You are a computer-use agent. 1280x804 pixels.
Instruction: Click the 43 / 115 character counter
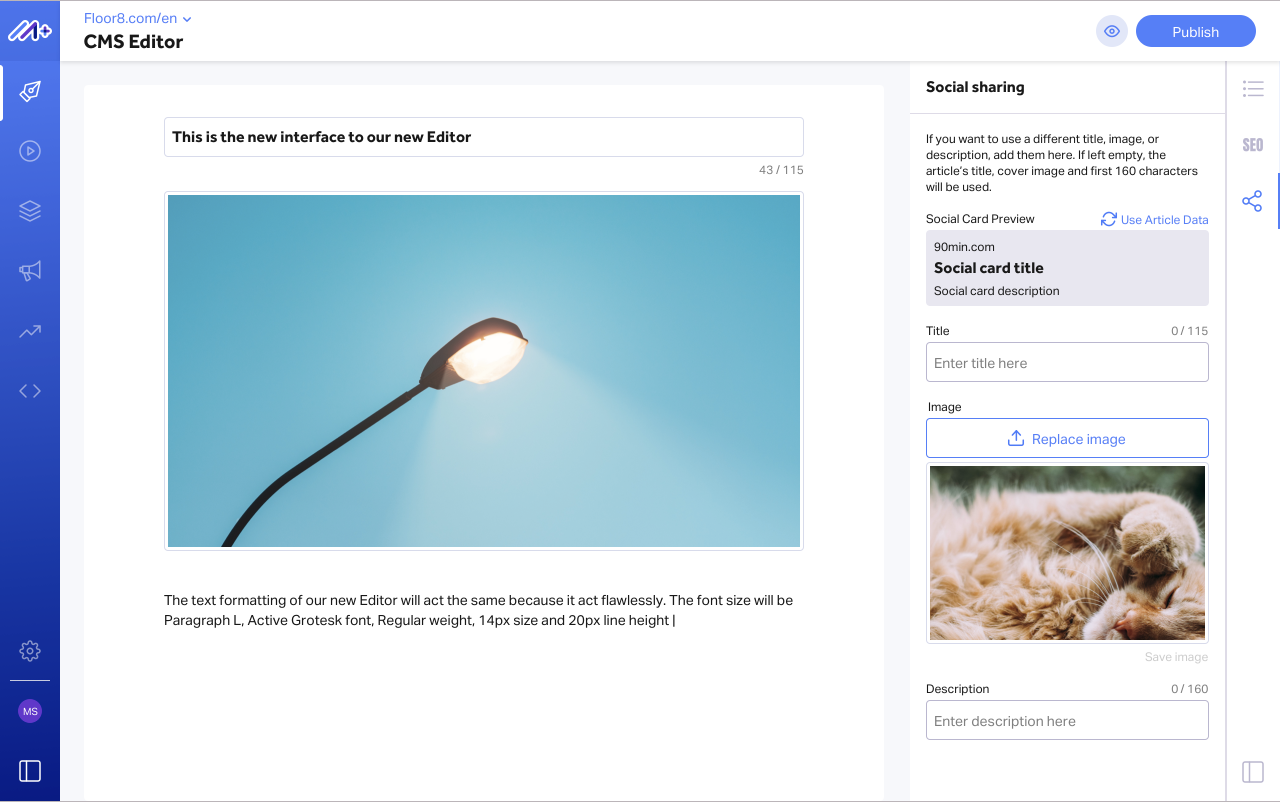pyautogui.click(x=781, y=170)
